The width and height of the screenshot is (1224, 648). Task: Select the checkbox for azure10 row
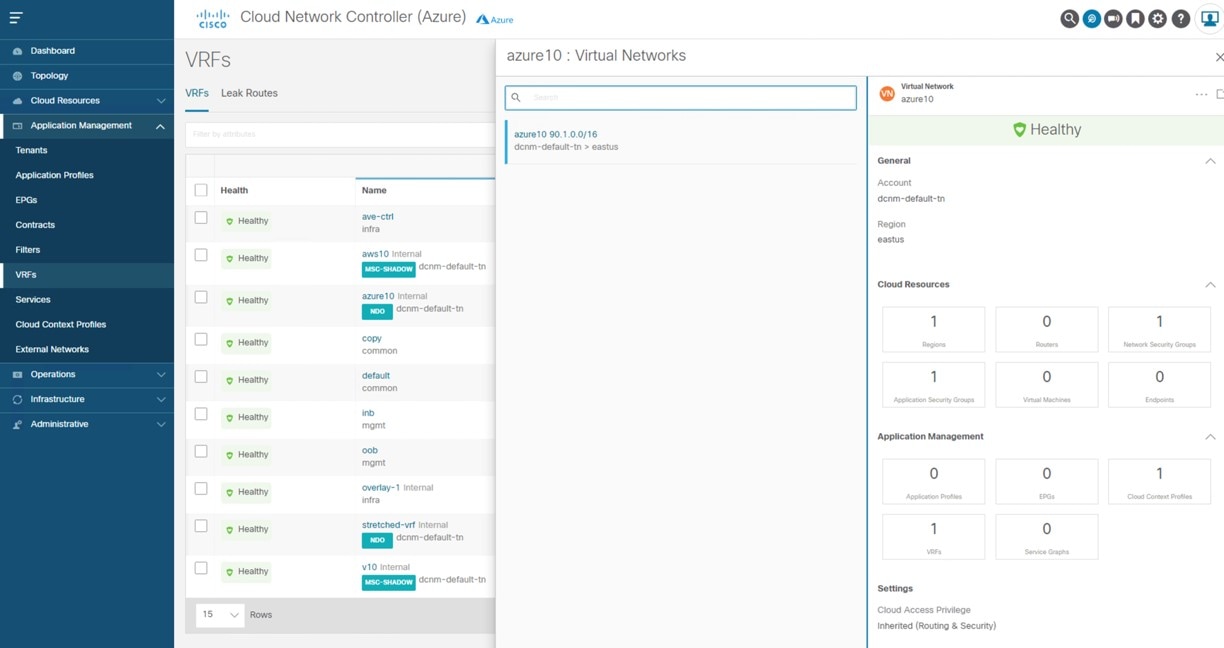point(201,297)
